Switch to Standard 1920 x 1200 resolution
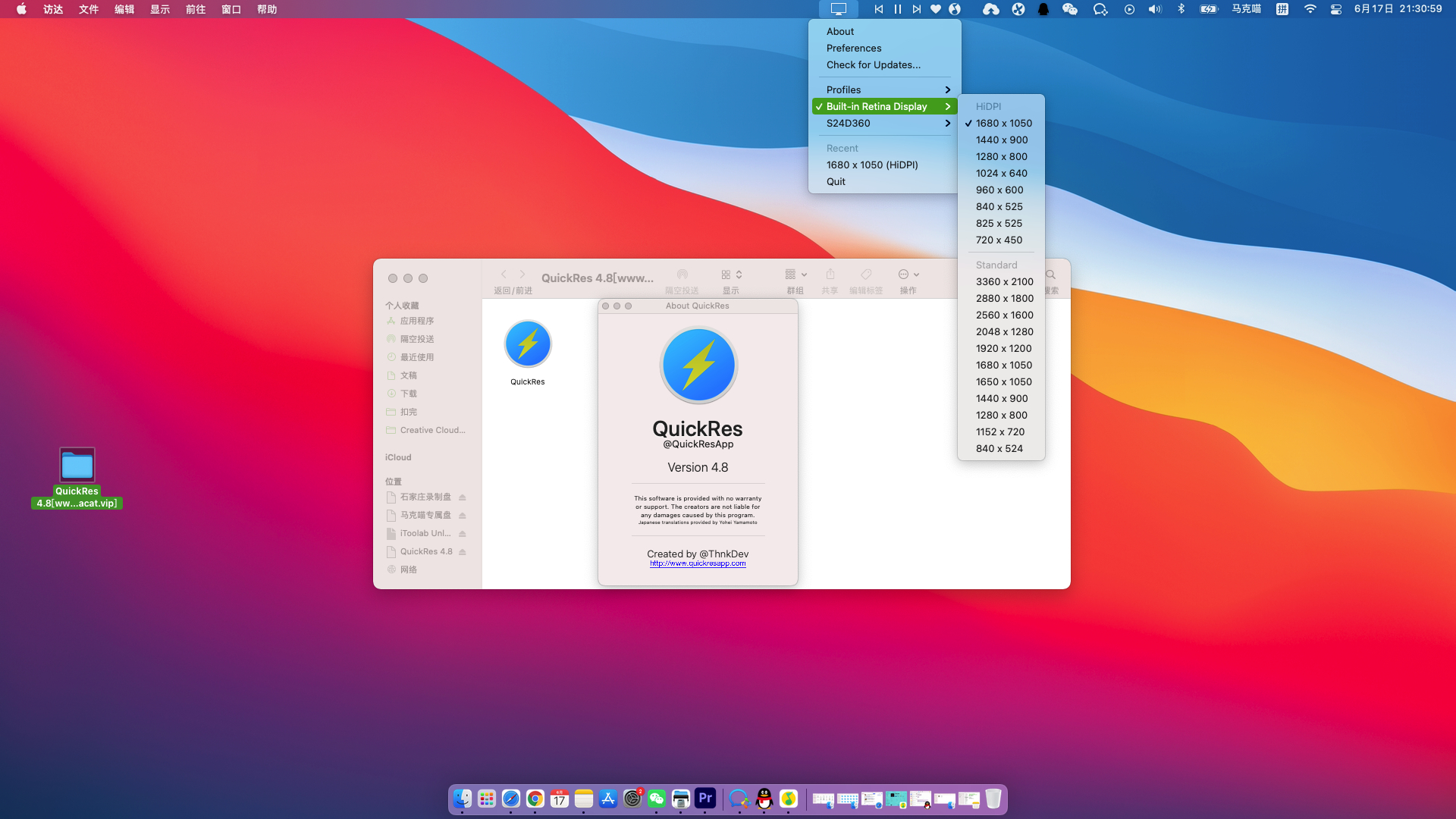 [1001, 348]
